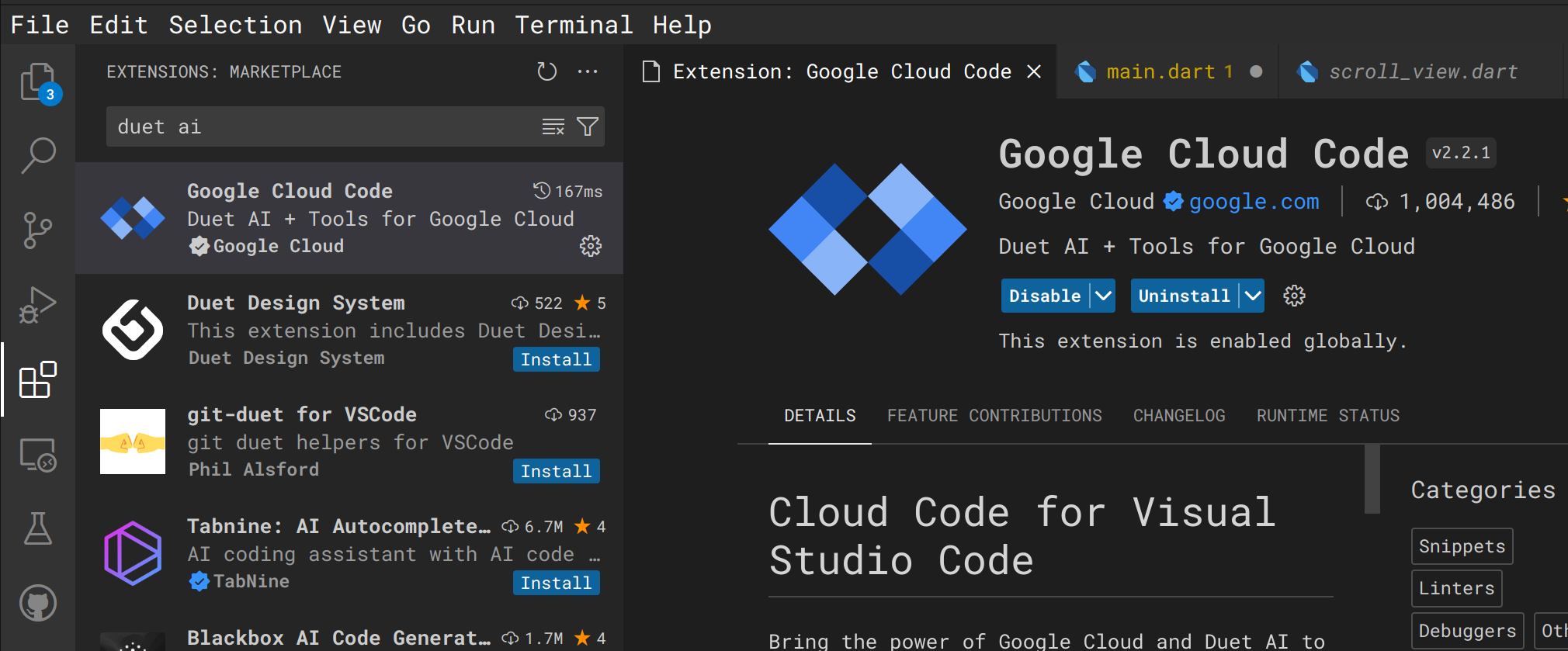Image resolution: width=1568 pixels, height=651 pixels.
Task: Open the Go menu
Action: (x=416, y=25)
